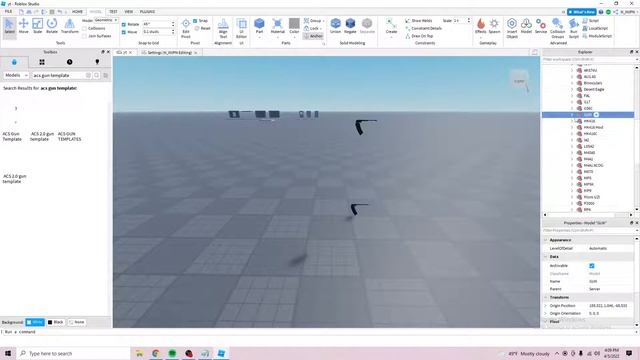Image resolution: width=640 pixels, height=360 pixels.
Task: Uncheck the Move snap checkbox
Action: click(124, 32)
